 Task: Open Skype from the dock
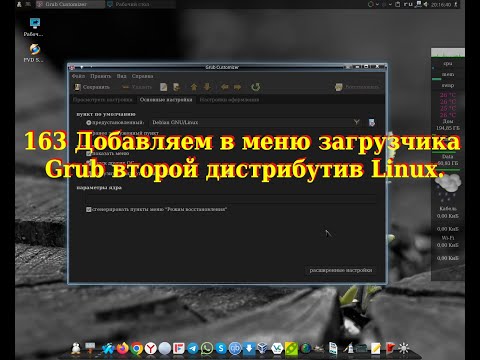[x=221, y=349]
